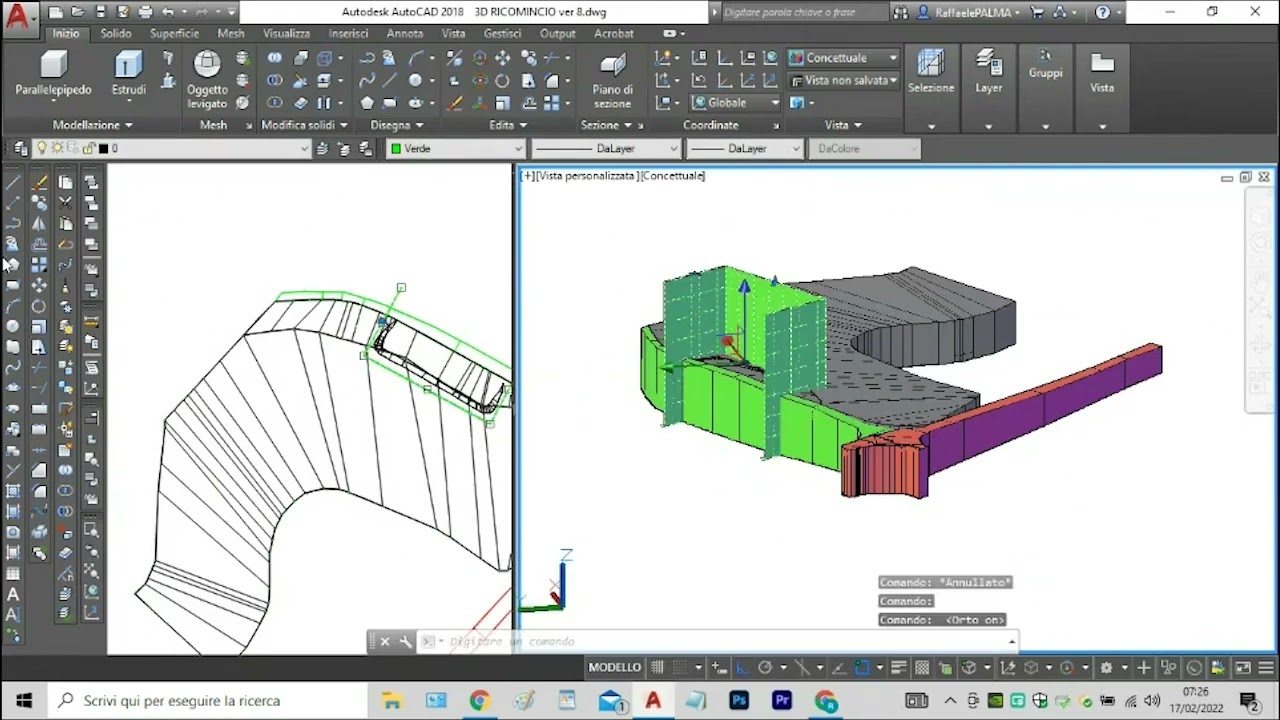
Task: Toggle clean screen icon in status bar
Action: pyautogui.click(x=1243, y=667)
